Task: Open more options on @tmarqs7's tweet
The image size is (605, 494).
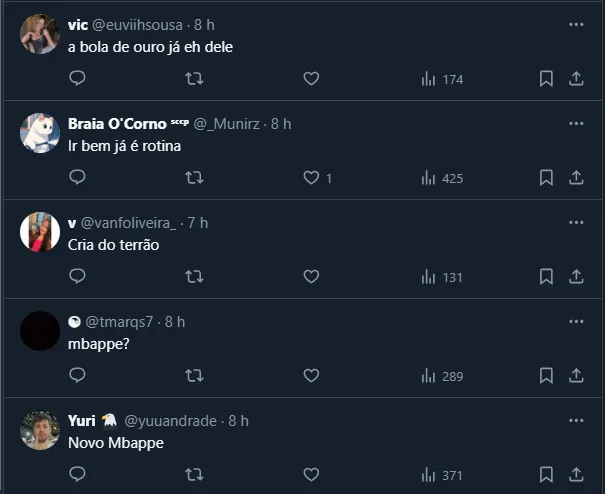Action: (x=576, y=321)
